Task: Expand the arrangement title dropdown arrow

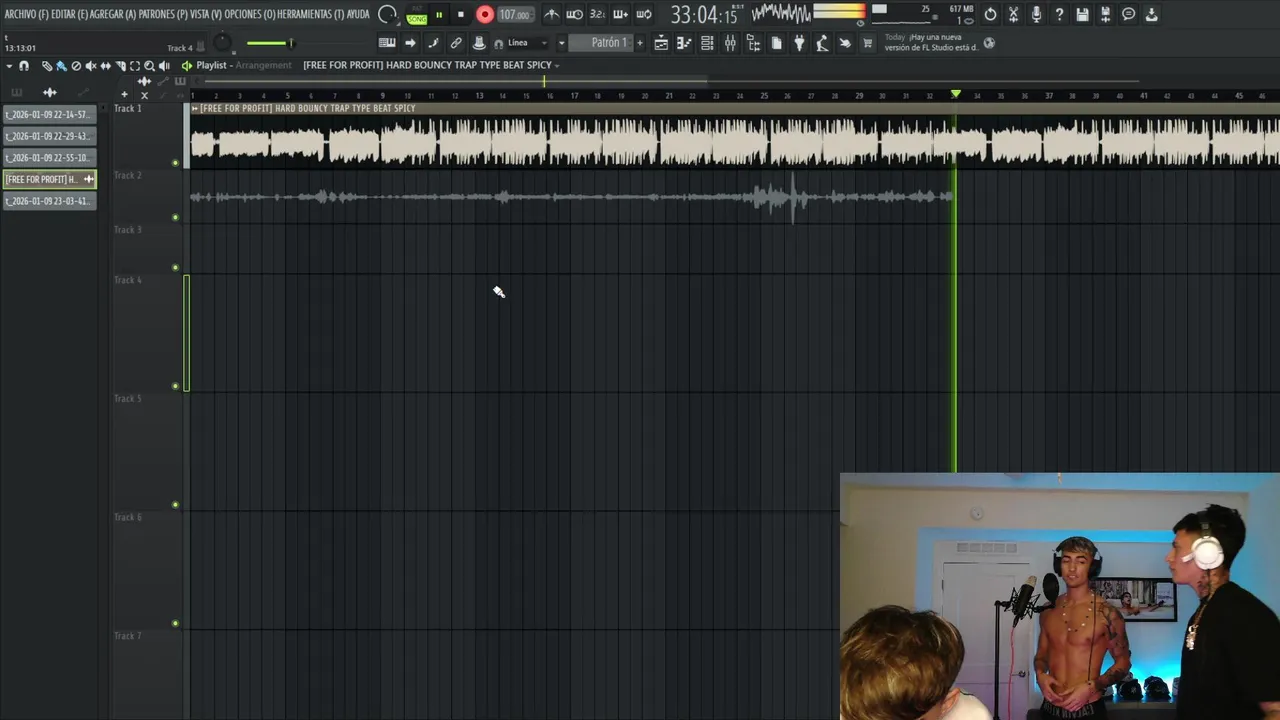Action: pos(556,65)
